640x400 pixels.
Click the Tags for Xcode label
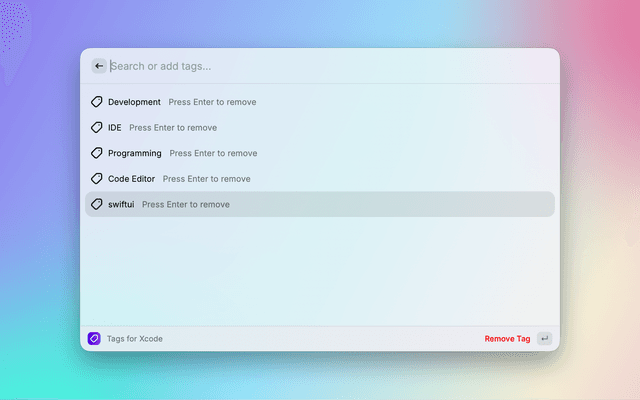point(134,339)
